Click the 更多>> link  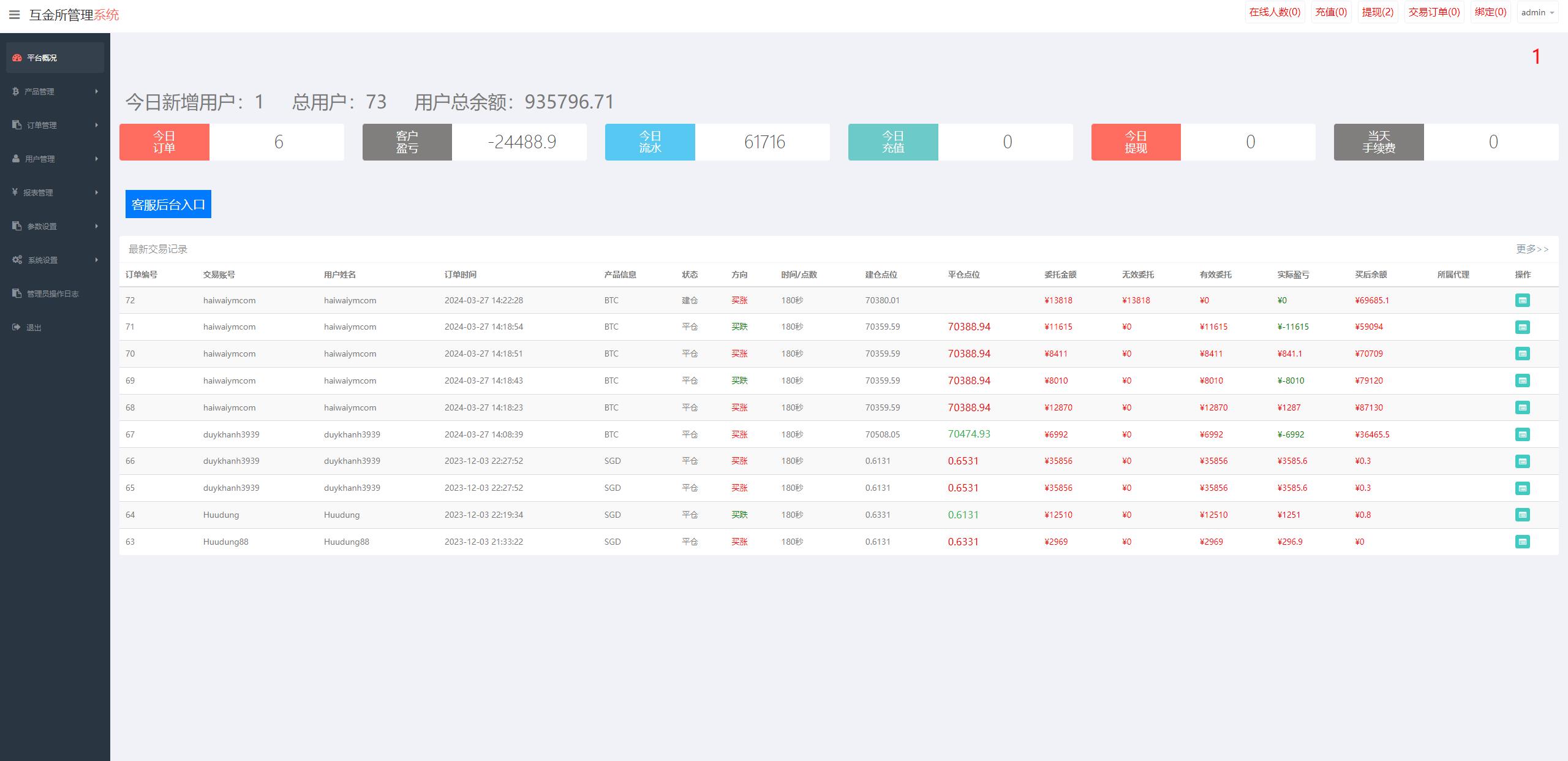(x=1532, y=249)
